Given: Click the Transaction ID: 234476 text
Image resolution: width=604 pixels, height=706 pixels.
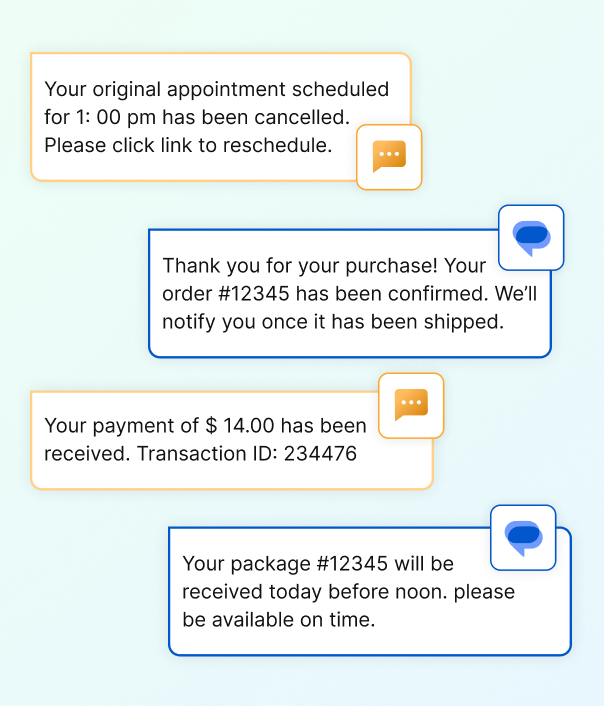Looking at the screenshot, I should (x=247, y=453).
